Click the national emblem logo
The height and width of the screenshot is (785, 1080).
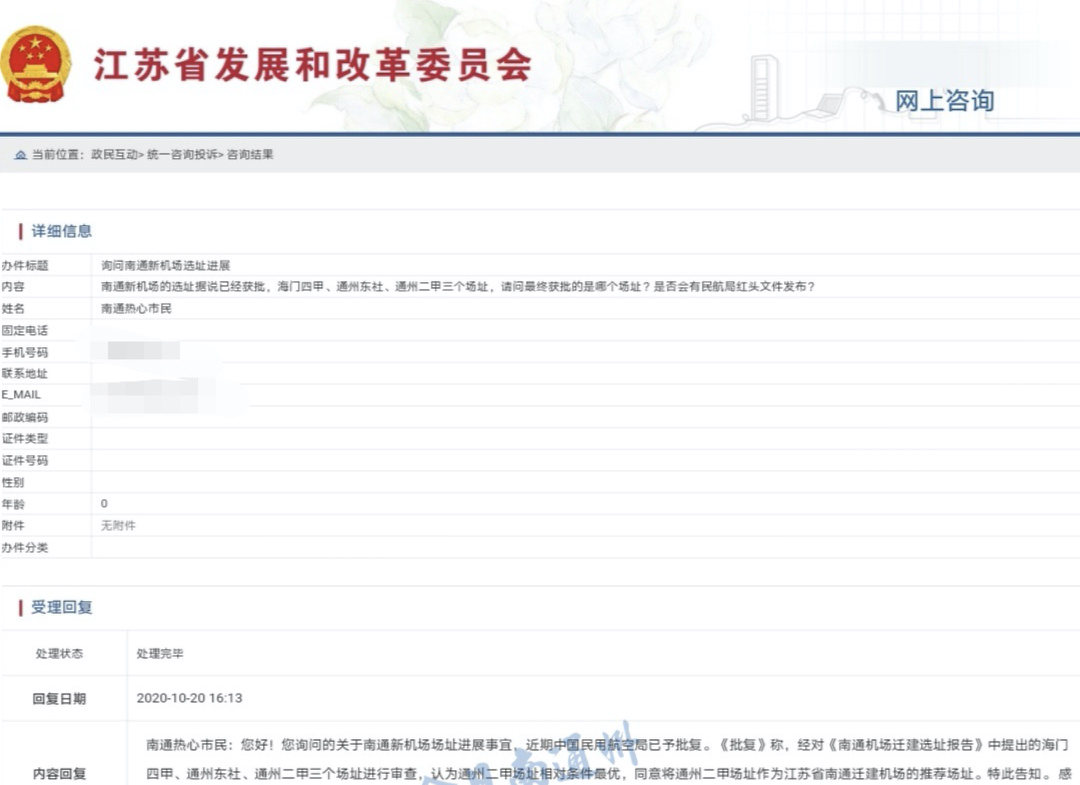tap(37, 64)
